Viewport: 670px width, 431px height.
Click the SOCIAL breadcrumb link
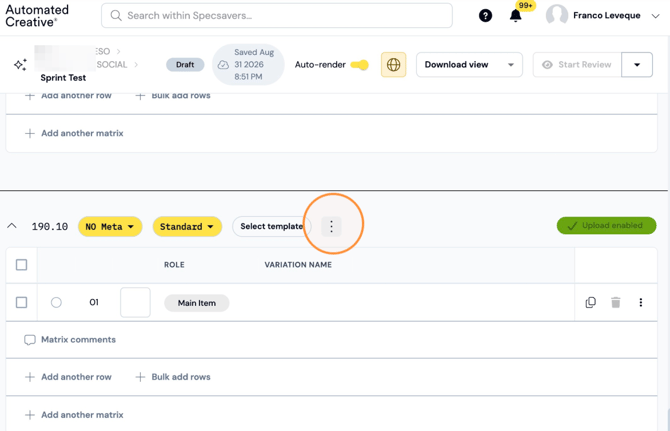(x=112, y=65)
